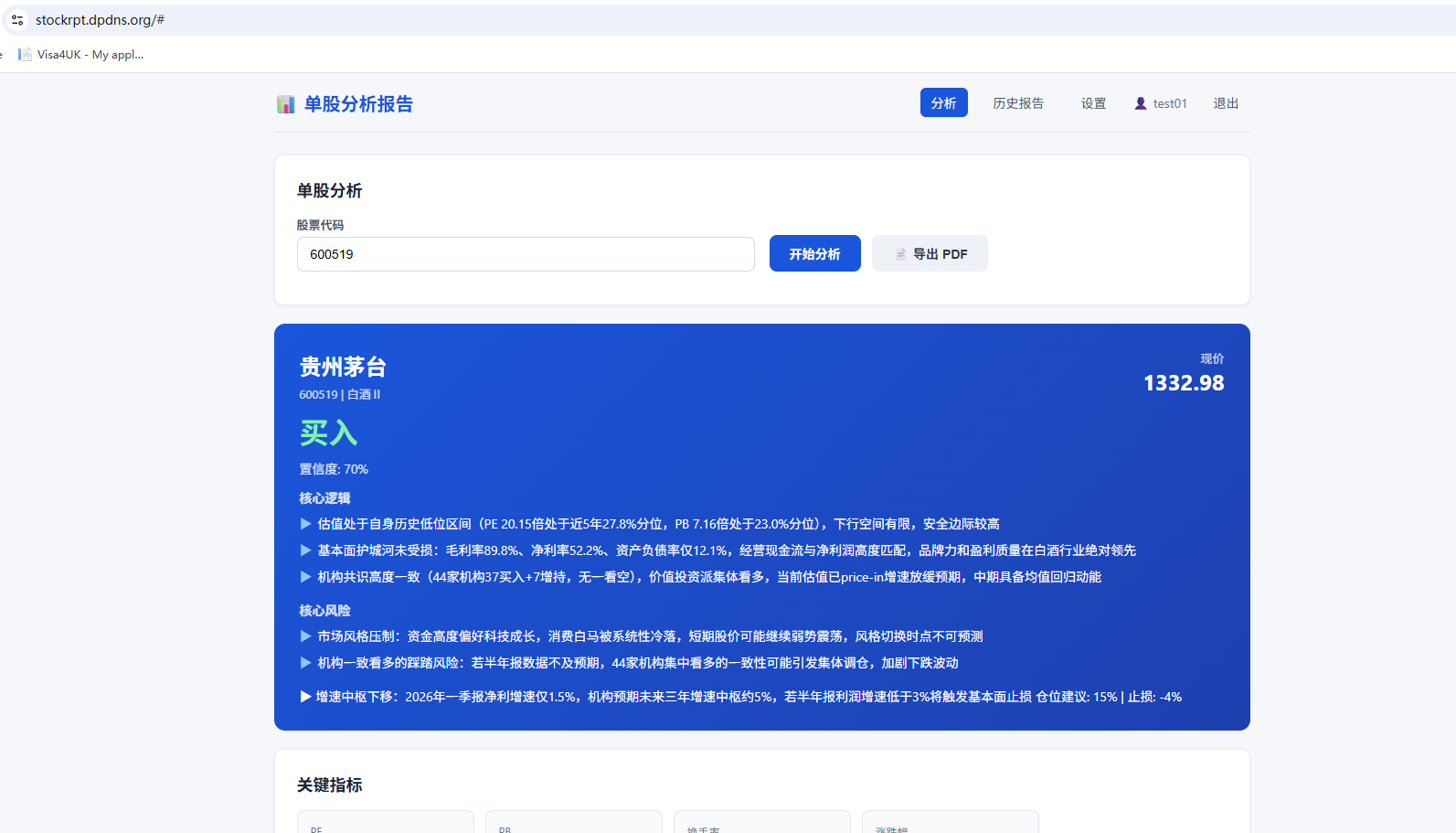
Task: Open the 历史报告 page
Action: [x=1018, y=103]
